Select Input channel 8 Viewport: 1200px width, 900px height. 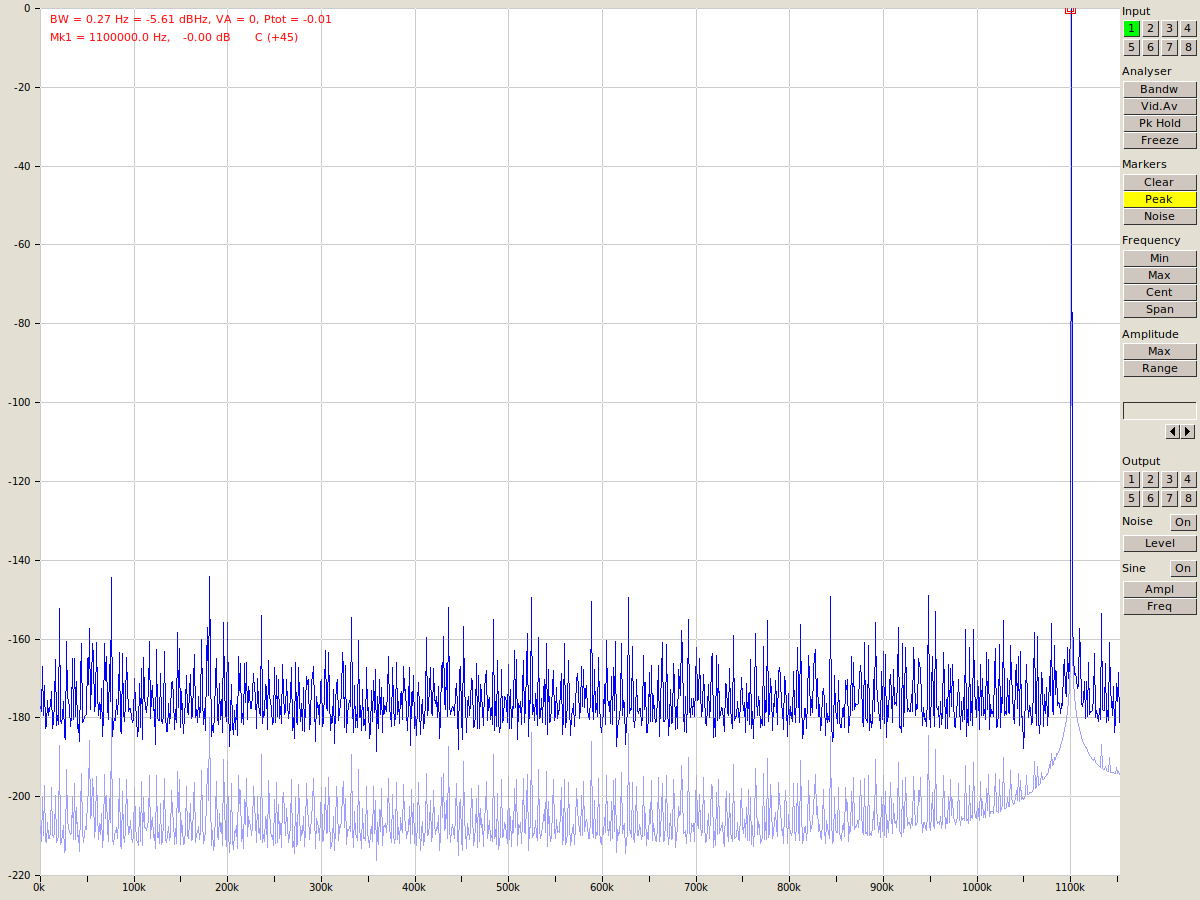tap(1188, 48)
